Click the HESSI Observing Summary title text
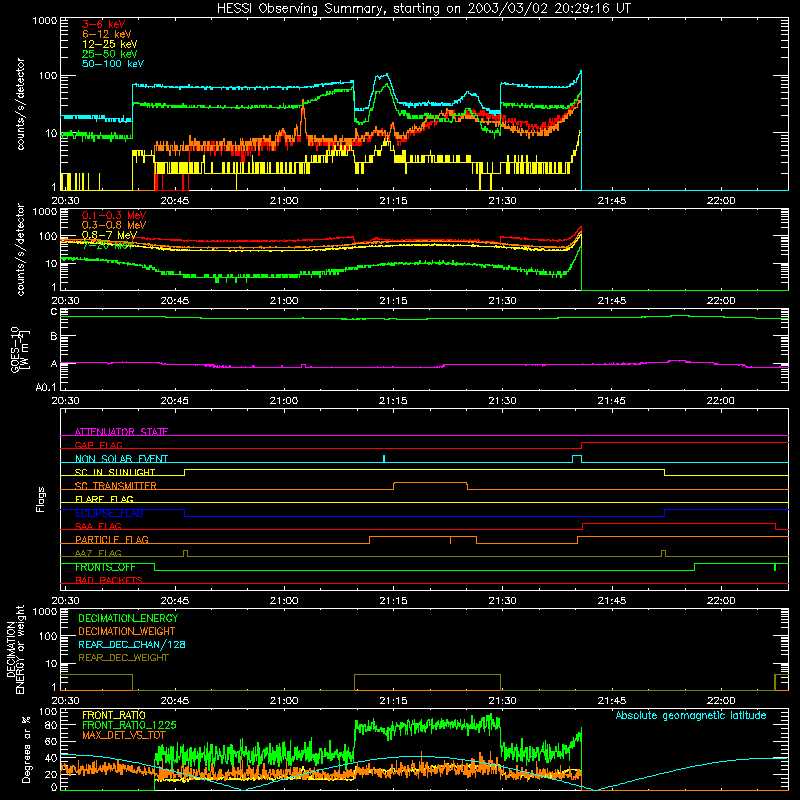Screen dimensions: 800x800 (423, 9)
